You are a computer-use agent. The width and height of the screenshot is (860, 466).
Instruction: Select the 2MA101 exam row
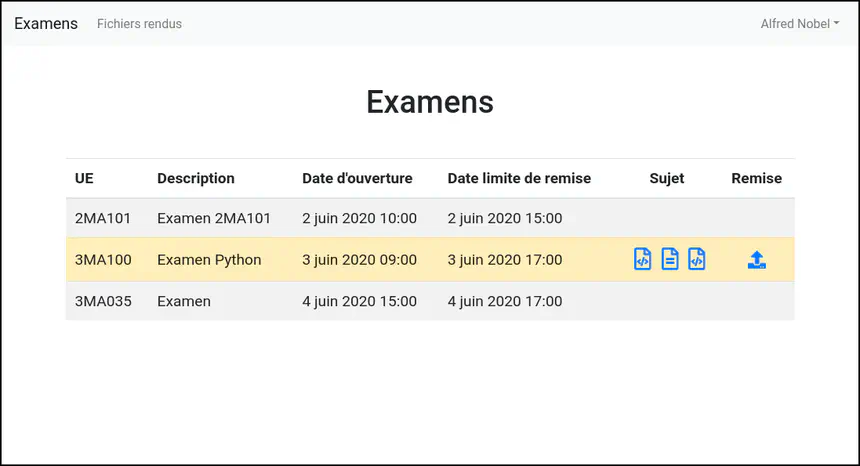coord(102,218)
